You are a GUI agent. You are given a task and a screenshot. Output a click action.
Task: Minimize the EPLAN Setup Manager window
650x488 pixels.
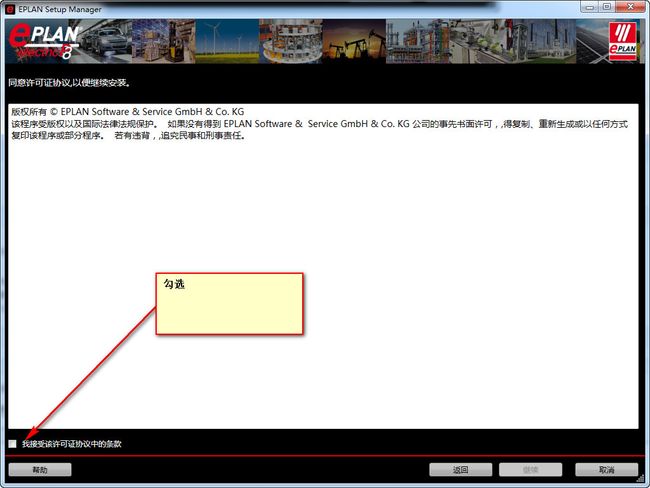click(589, 7)
